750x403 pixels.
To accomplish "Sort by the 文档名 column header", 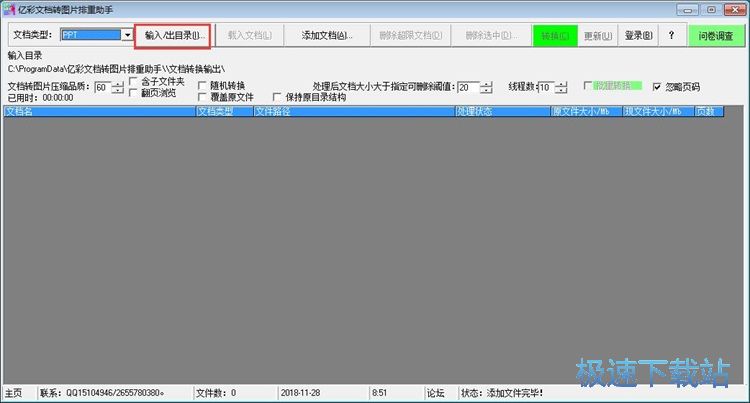I will 99,111.
